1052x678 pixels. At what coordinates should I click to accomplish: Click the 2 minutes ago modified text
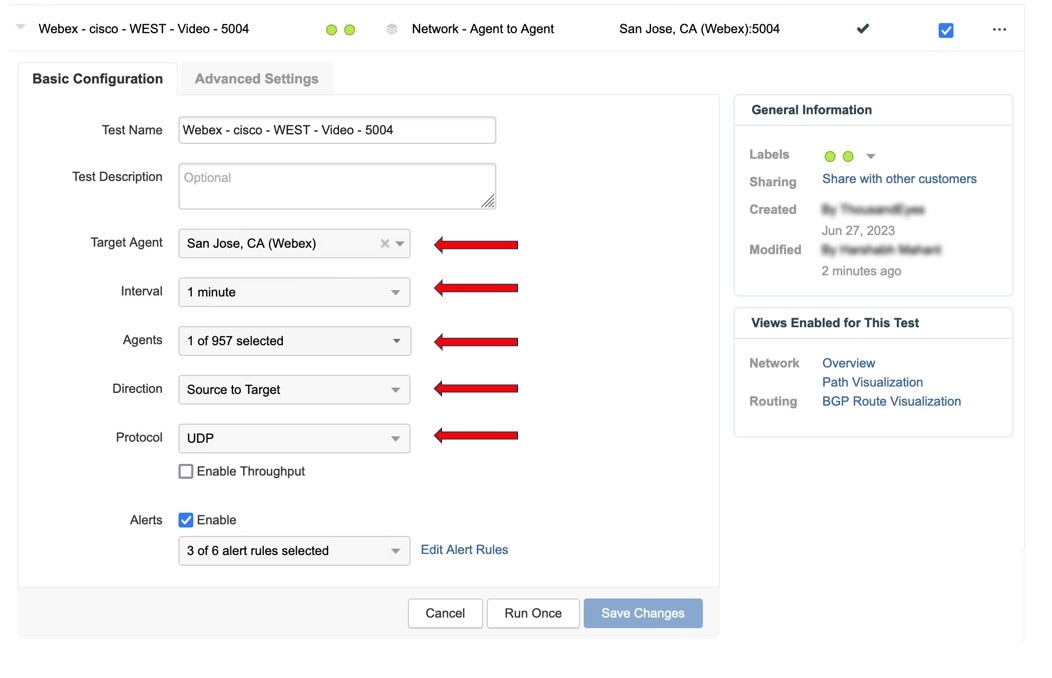tap(861, 271)
